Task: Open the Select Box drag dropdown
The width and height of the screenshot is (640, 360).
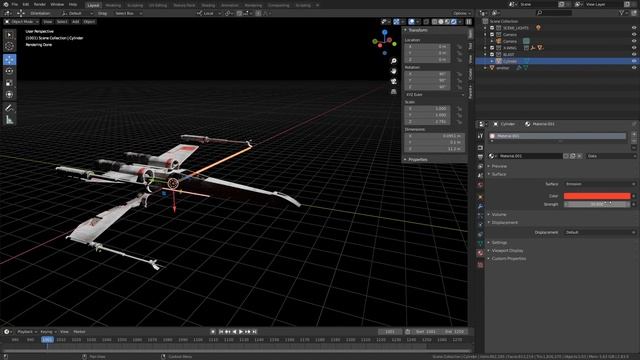Action: [128, 13]
